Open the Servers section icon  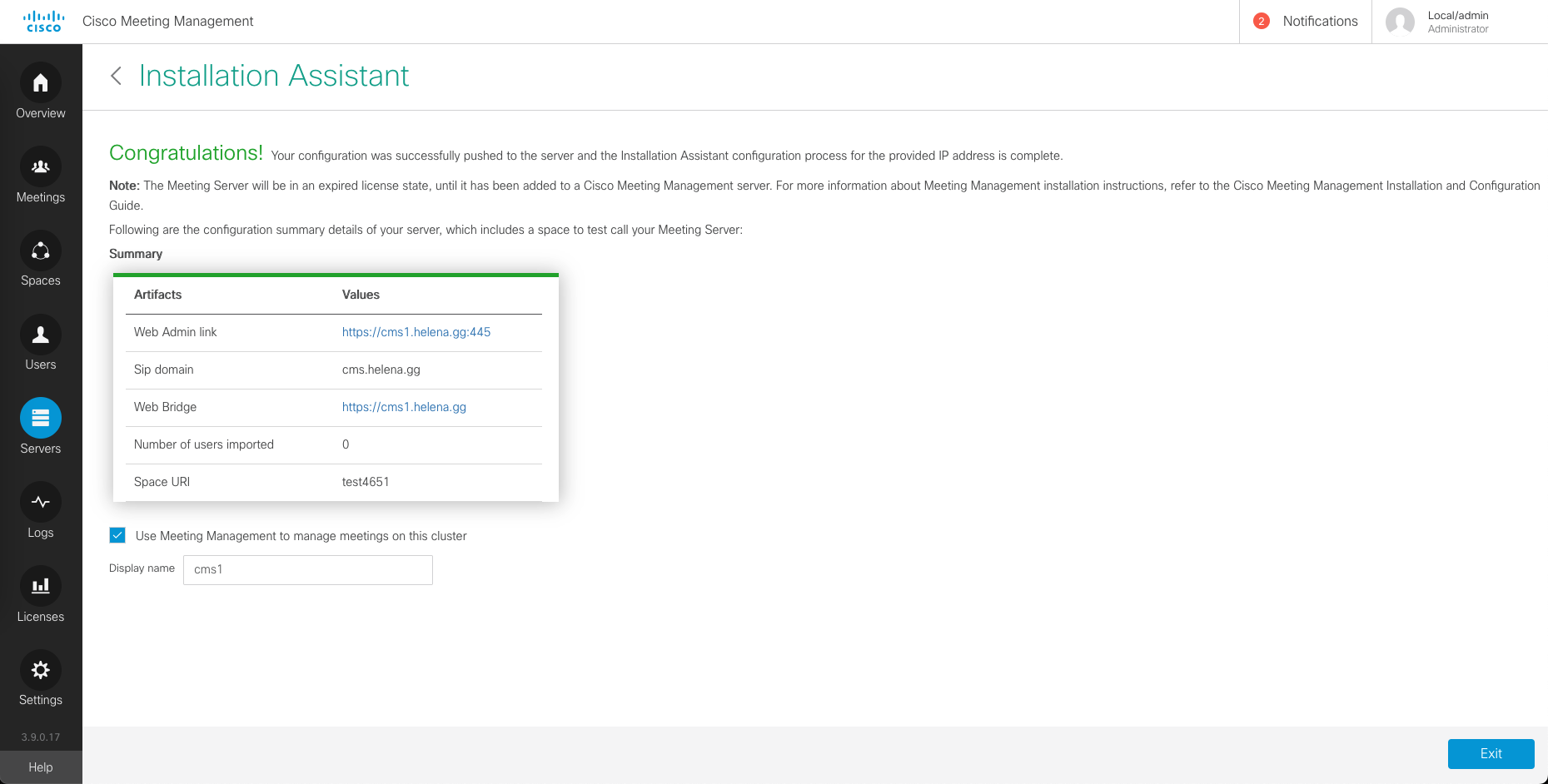pyautogui.click(x=40, y=419)
